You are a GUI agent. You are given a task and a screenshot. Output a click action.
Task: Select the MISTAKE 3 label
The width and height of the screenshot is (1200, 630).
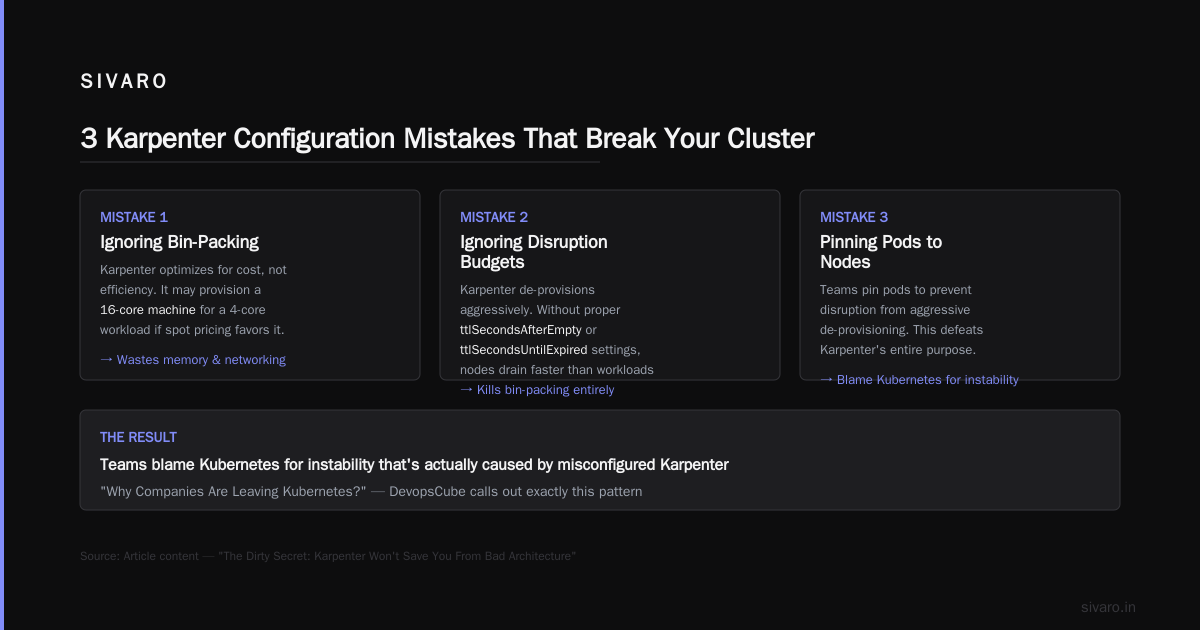pyautogui.click(x=854, y=217)
